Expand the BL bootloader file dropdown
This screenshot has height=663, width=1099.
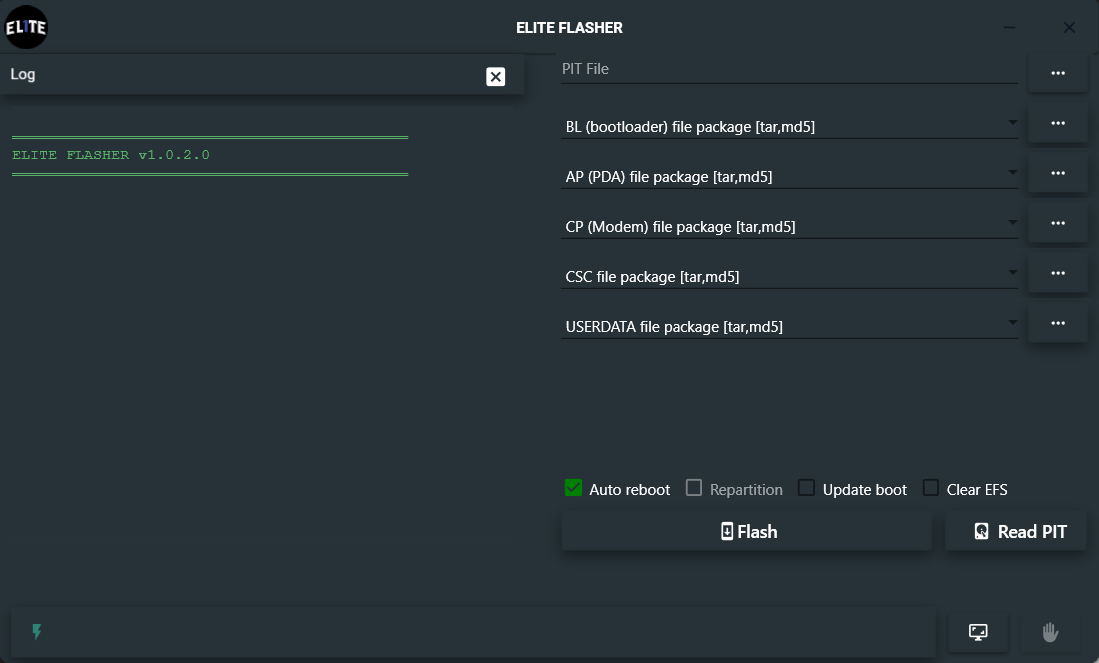click(1012, 123)
